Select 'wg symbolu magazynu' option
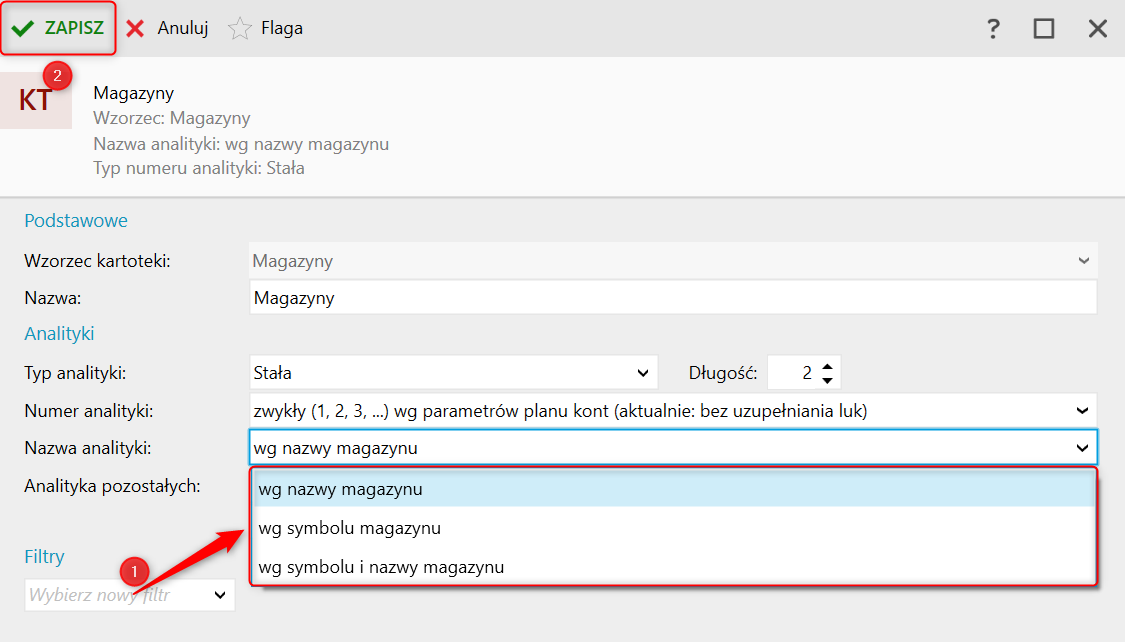This screenshot has height=642, width=1125. pyautogui.click(x=349, y=528)
